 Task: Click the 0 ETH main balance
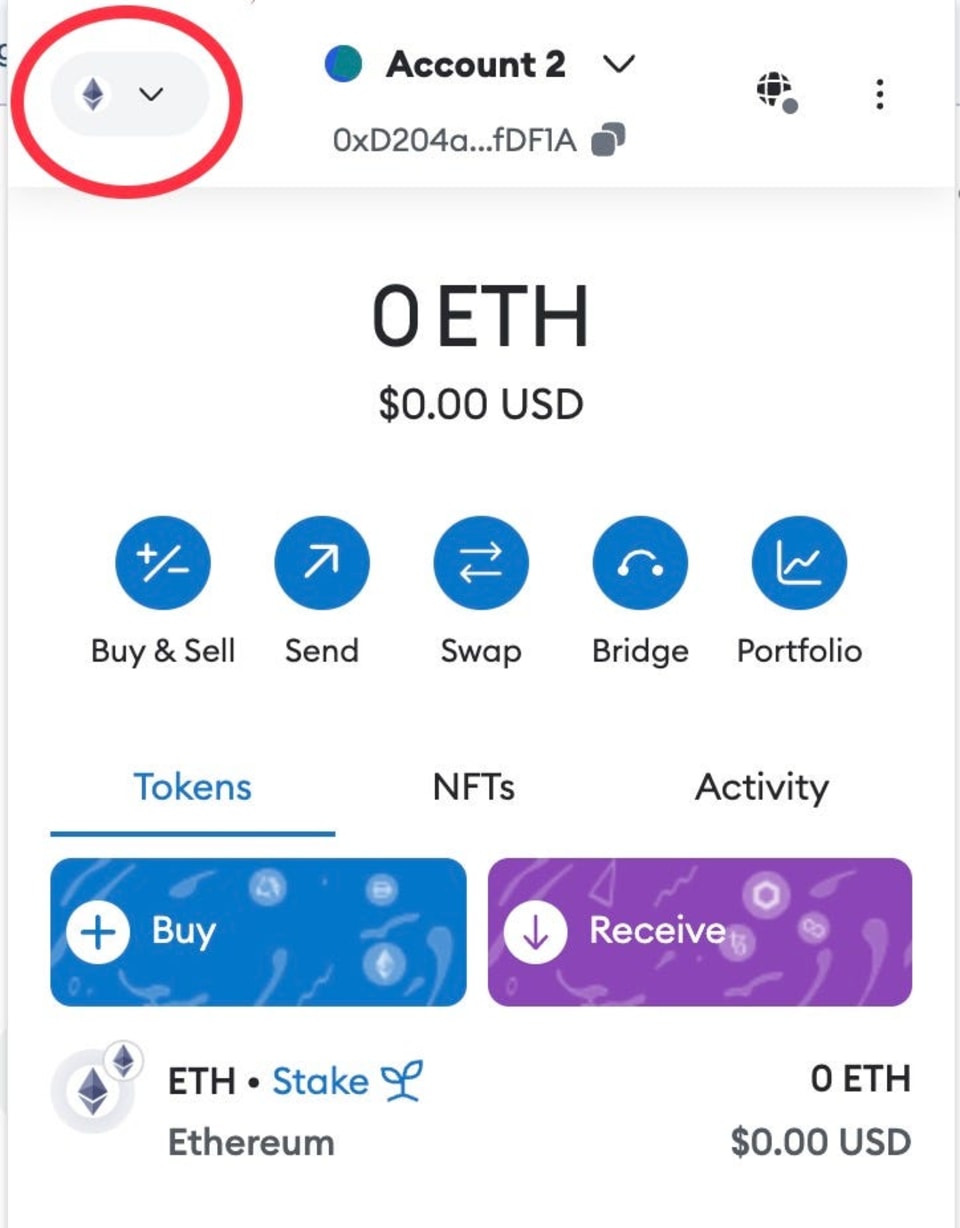coord(480,316)
